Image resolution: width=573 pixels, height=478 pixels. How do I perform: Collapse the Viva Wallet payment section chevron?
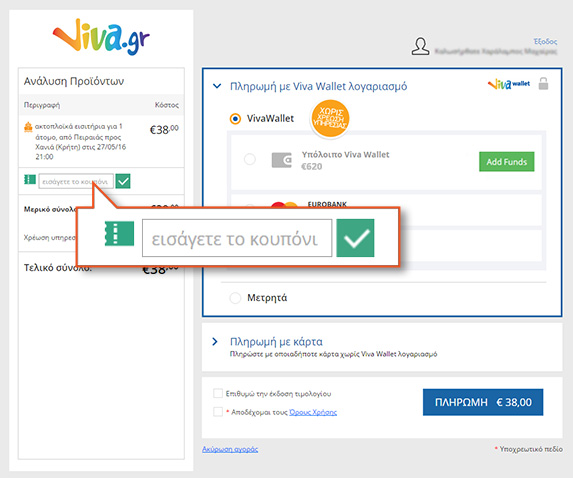click(217, 86)
